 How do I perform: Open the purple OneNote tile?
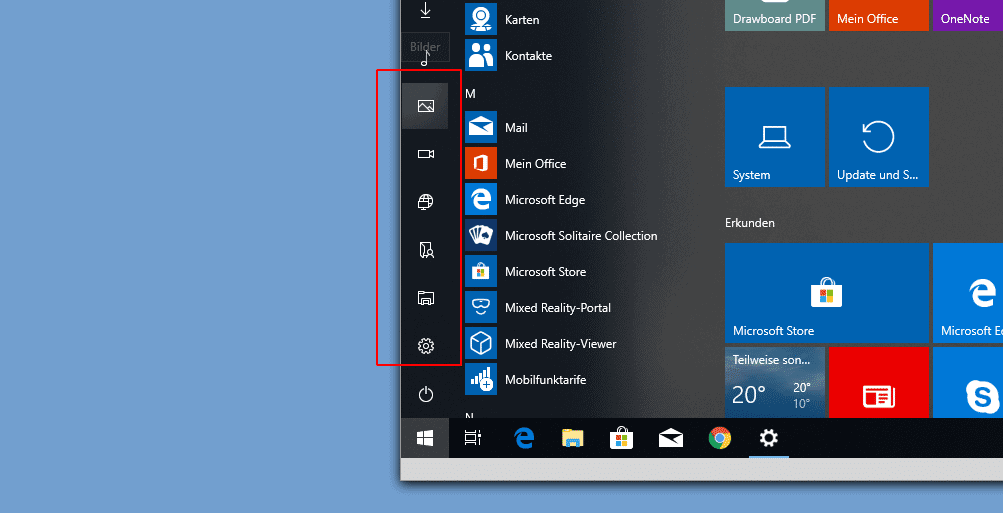968,15
